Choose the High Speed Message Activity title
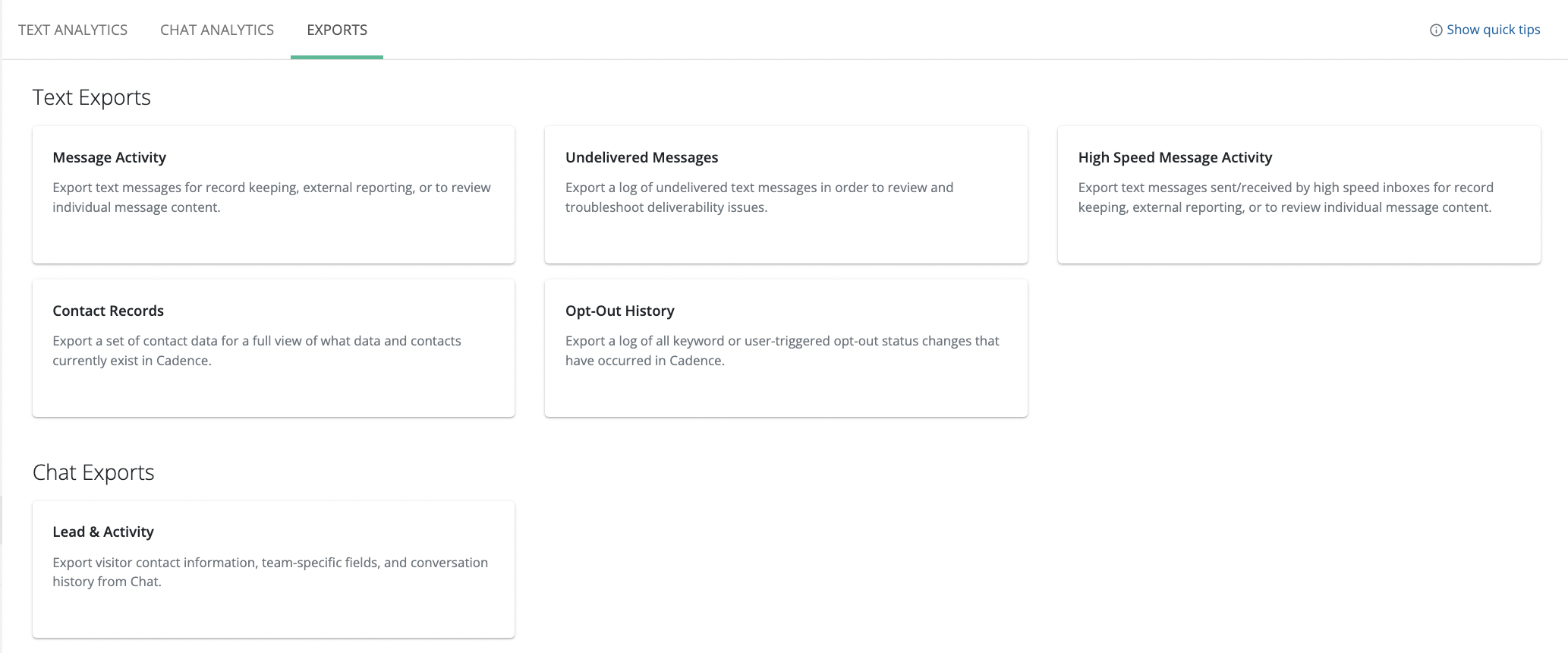The height and width of the screenshot is (653, 1568). (x=1175, y=157)
